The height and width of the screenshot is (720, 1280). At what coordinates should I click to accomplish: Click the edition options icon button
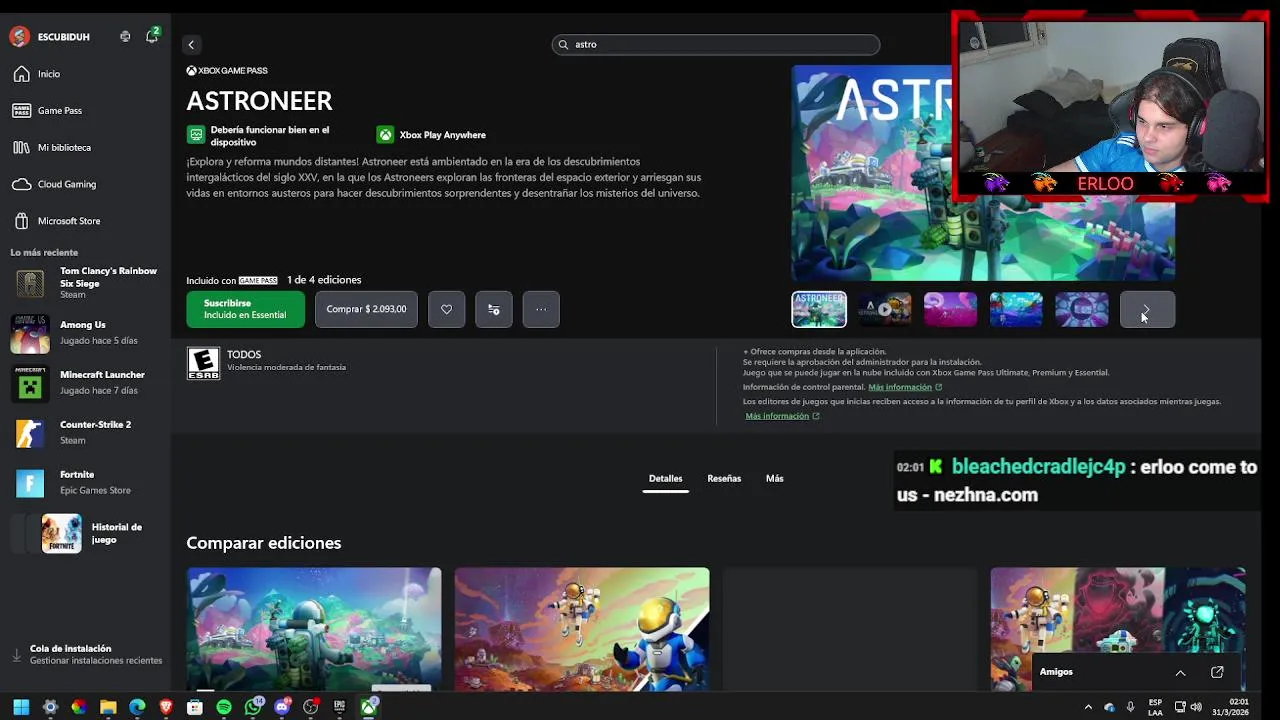coord(494,309)
